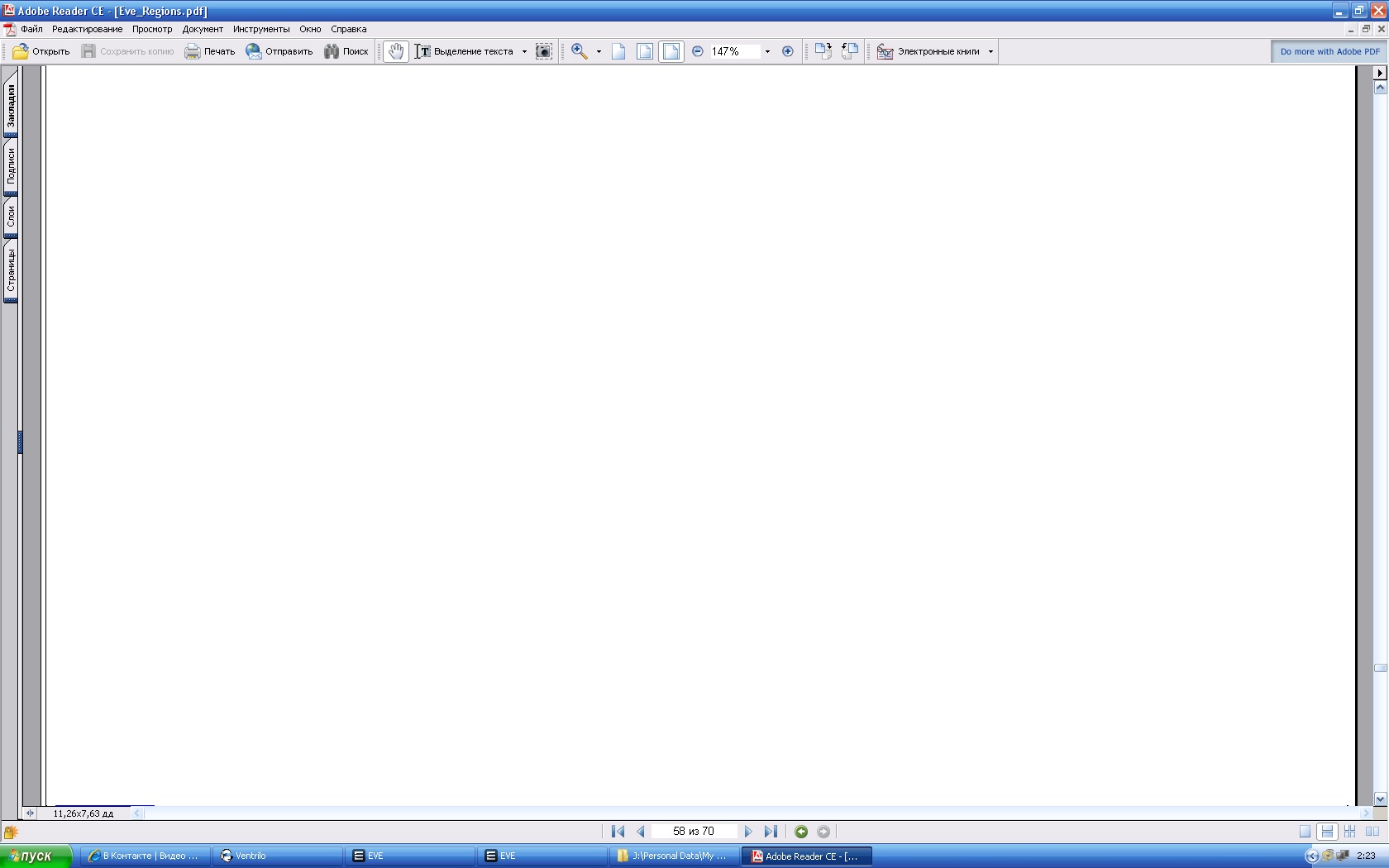Go to the next page
The image size is (1389, 868).
click(x=748, y=832)
